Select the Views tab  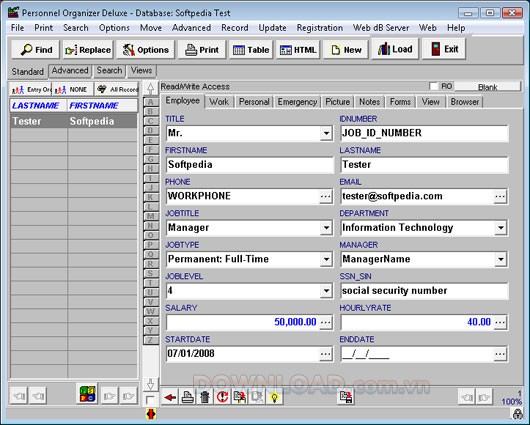(x=141, y=70)
